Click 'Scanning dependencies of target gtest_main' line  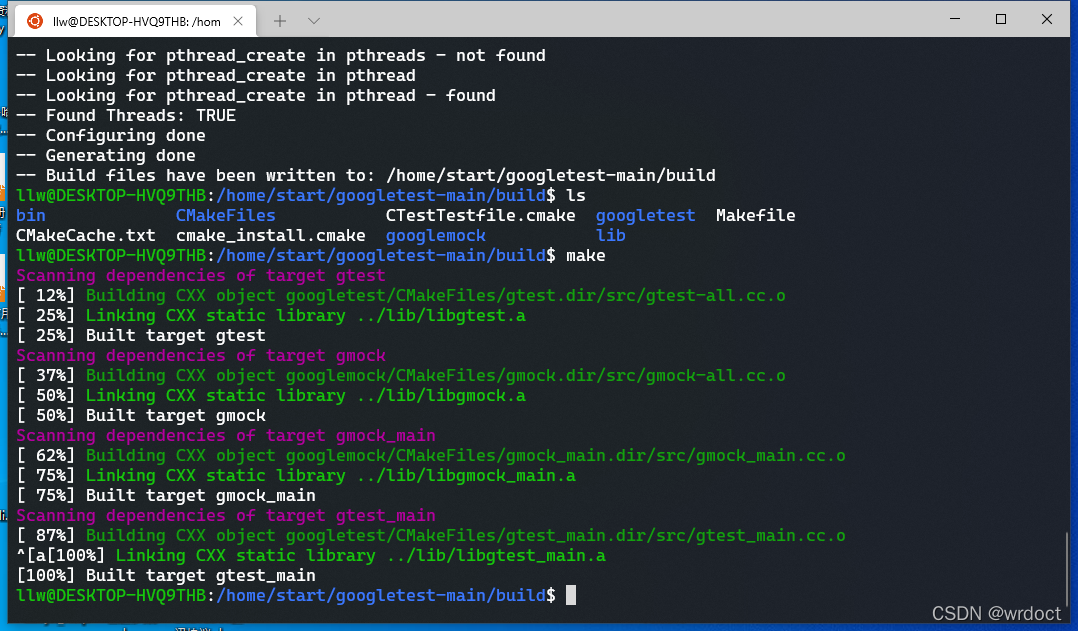coord(226,515)
